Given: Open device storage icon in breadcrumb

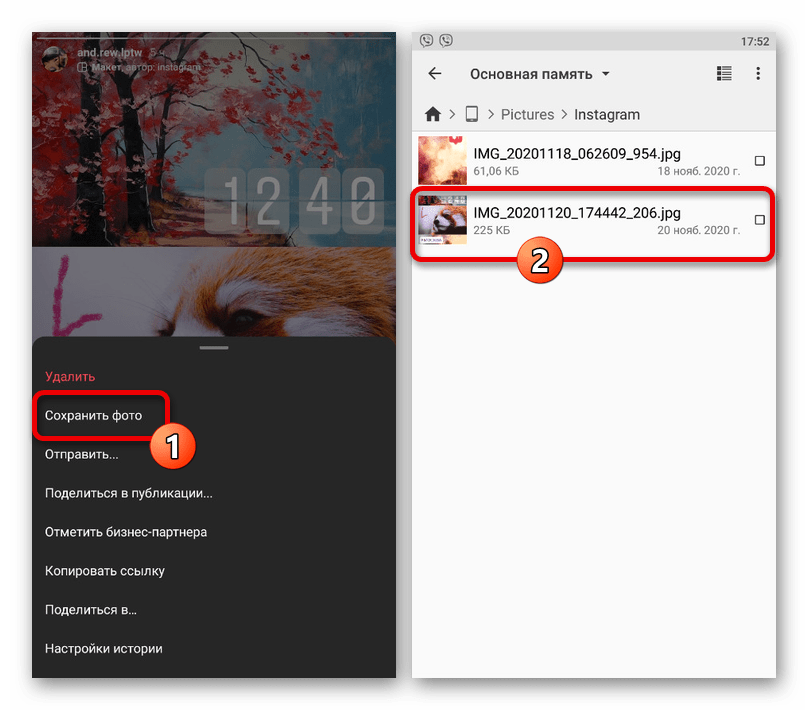Looking at the screenshot, I should coord(472,114).
